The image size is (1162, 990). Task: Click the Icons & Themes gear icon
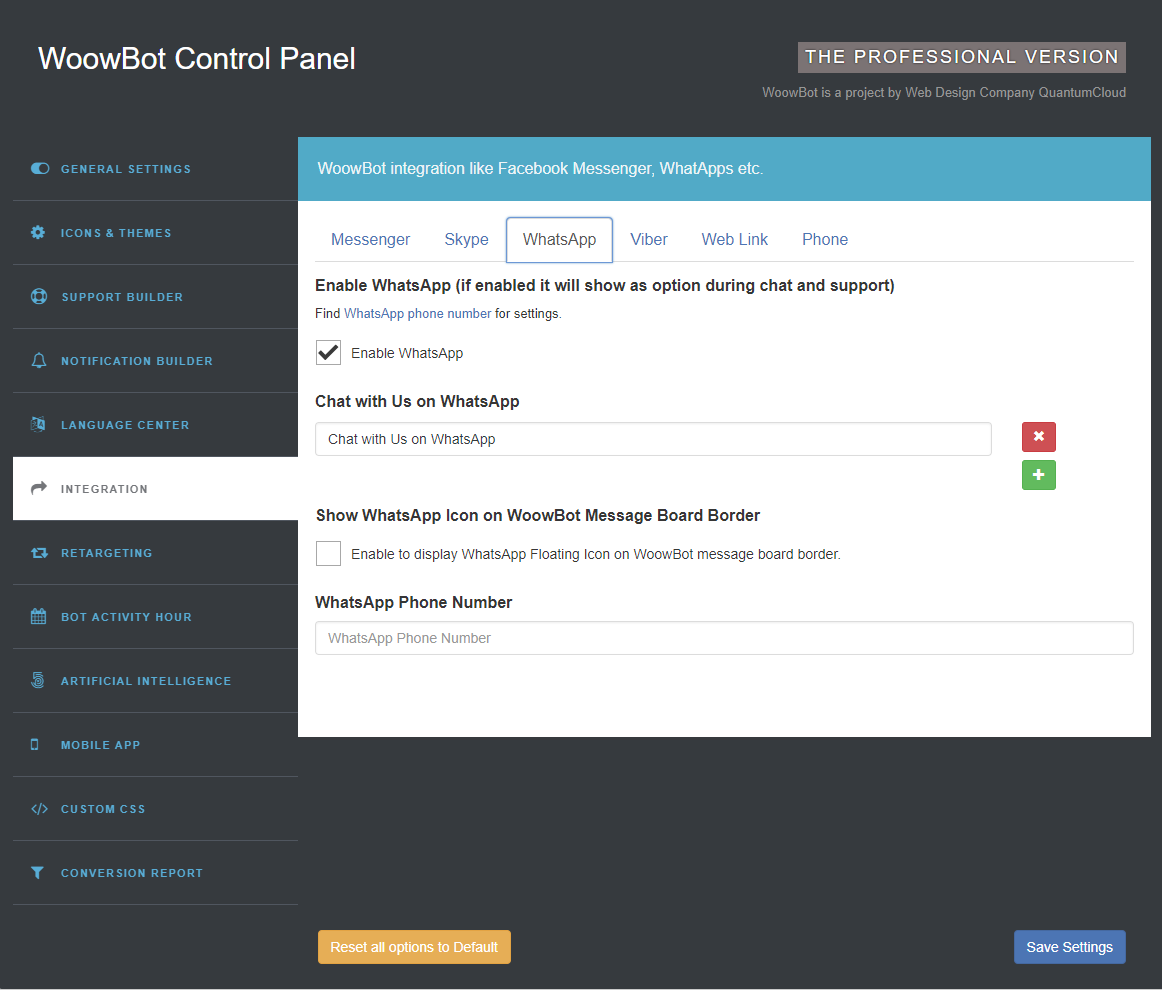38,233
